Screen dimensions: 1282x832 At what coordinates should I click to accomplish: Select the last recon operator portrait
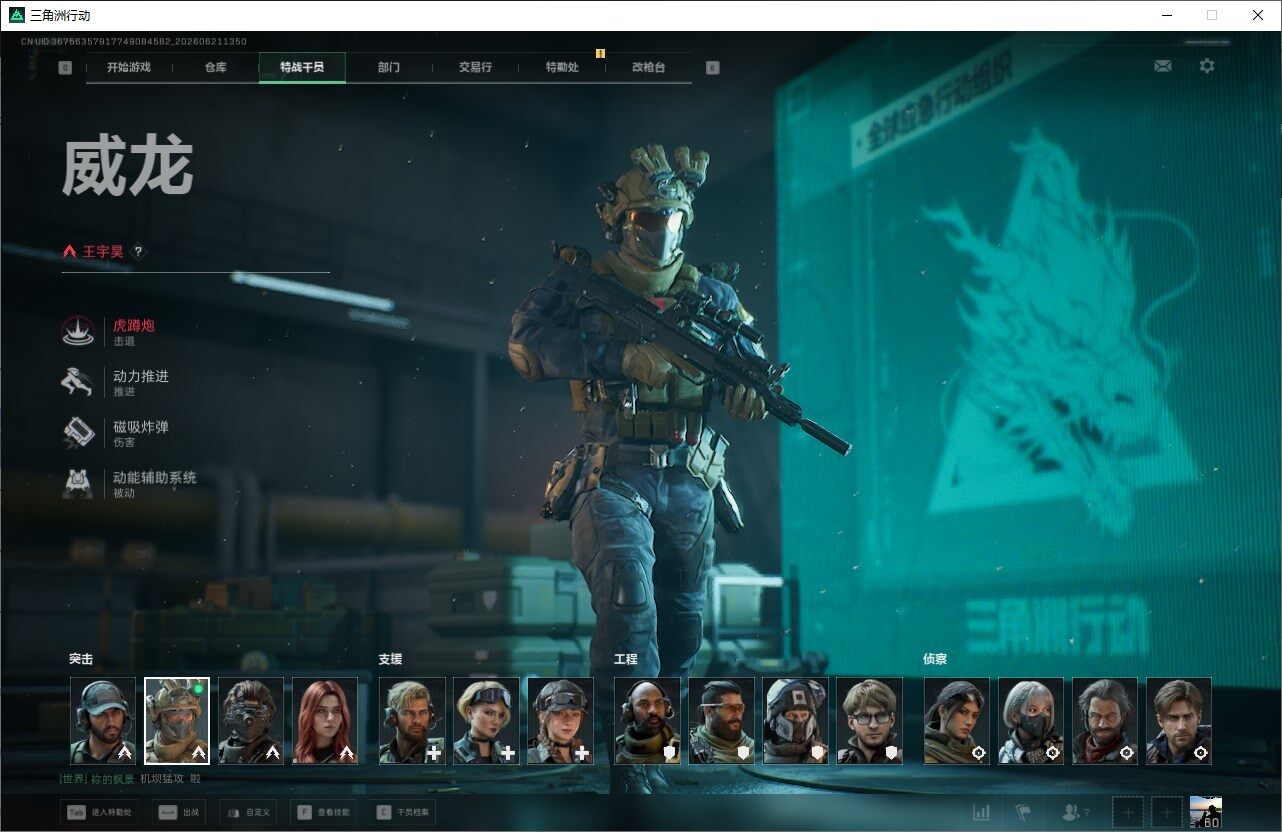[1179, 721]
